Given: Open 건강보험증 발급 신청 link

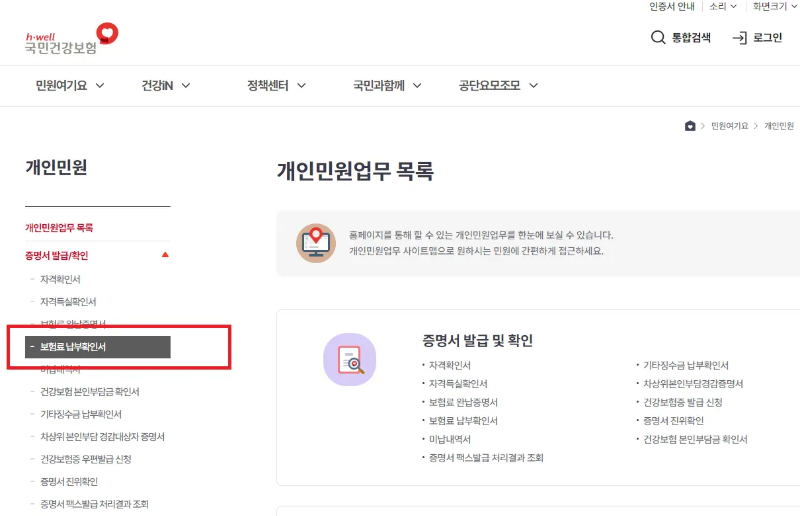Looking at the screenshot, I should tap(682, 402).
